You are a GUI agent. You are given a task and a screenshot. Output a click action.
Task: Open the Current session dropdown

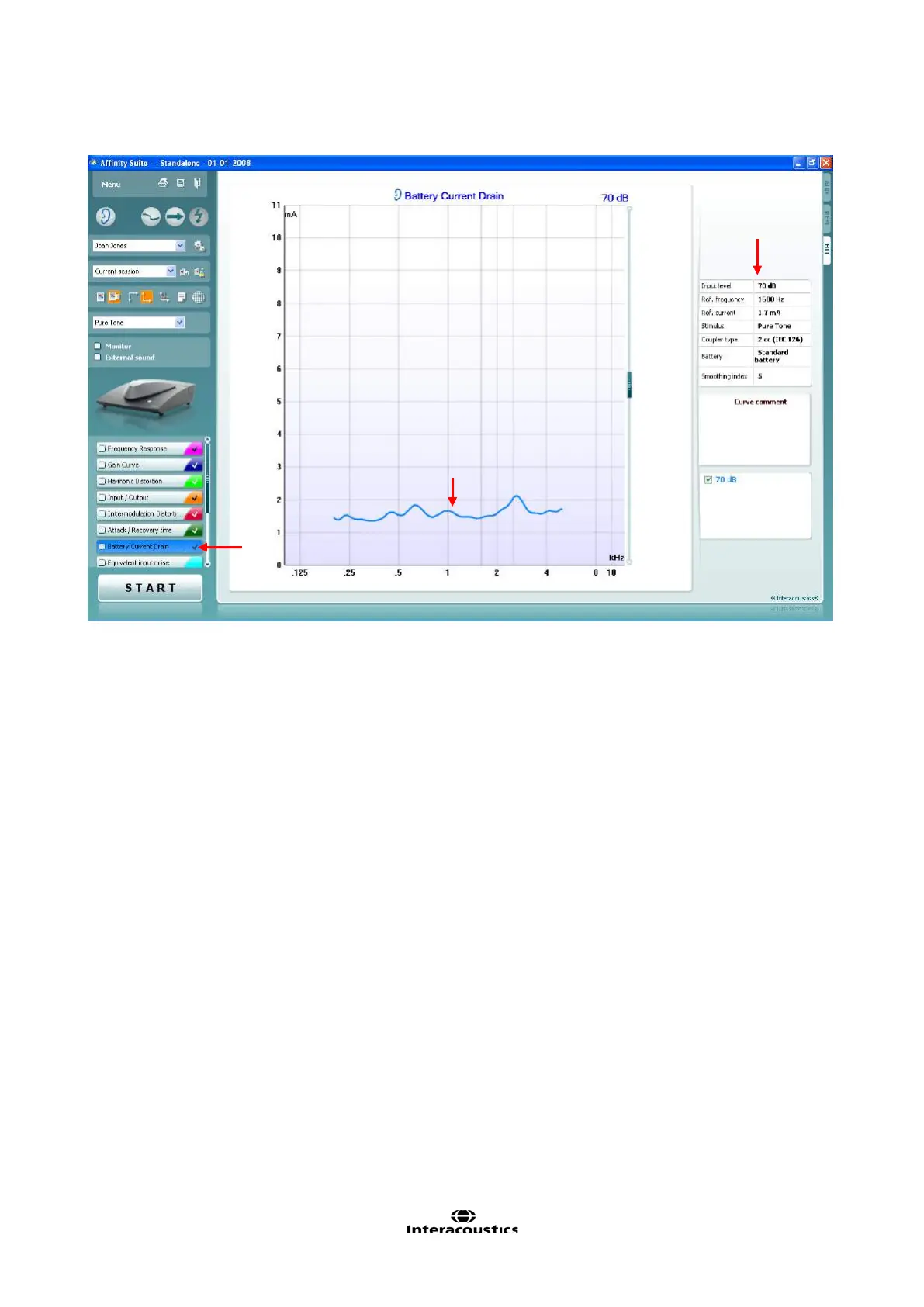click(134, 271)
